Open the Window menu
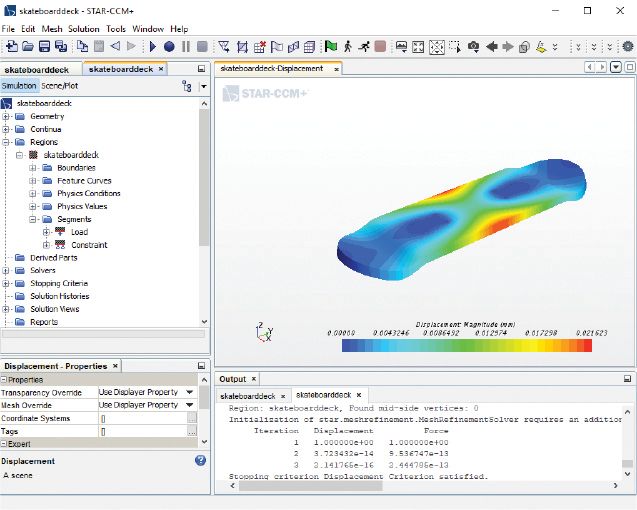The width and height of the screenshot is (637, 510). click(148, 29)
